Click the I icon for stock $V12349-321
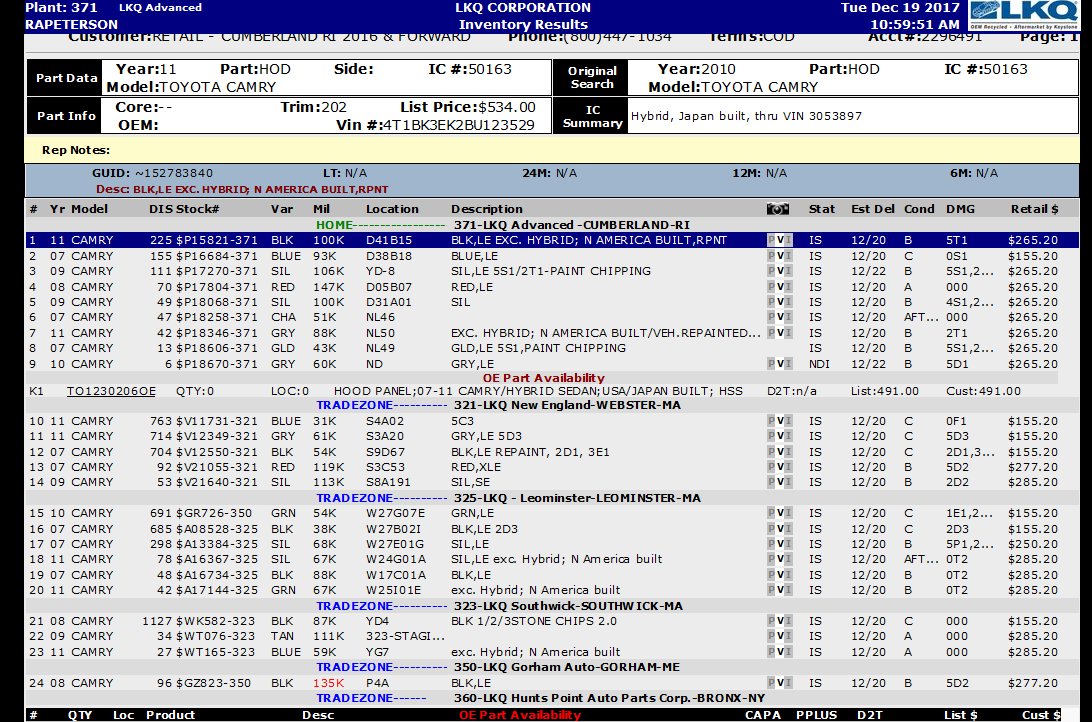The image size is (1092, 722). [788, 437]
